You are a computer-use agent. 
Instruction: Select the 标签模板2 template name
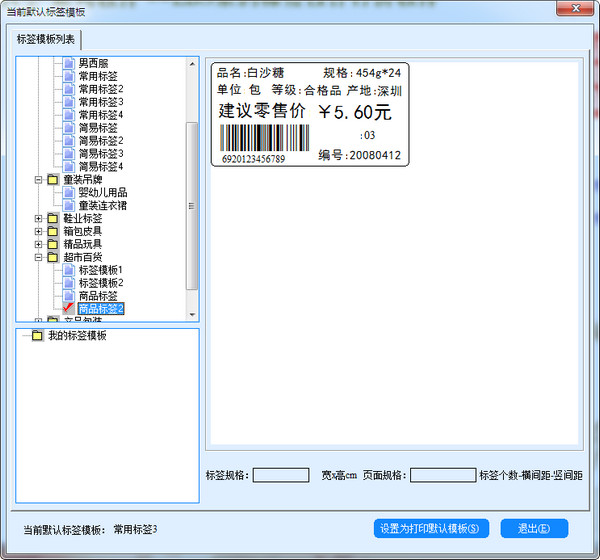pos(101,283)
